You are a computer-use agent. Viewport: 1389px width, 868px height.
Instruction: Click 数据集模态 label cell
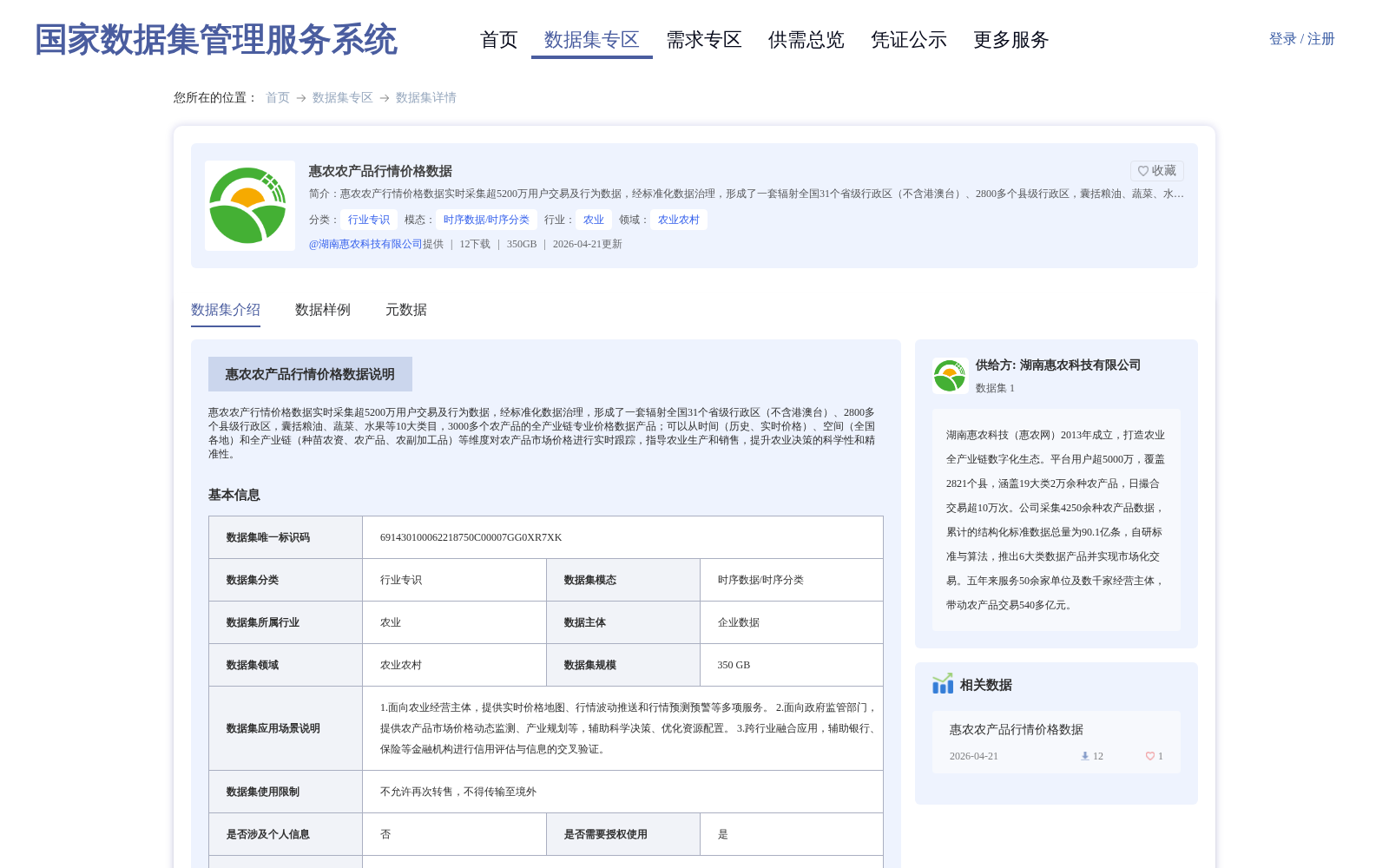point(623,580)
